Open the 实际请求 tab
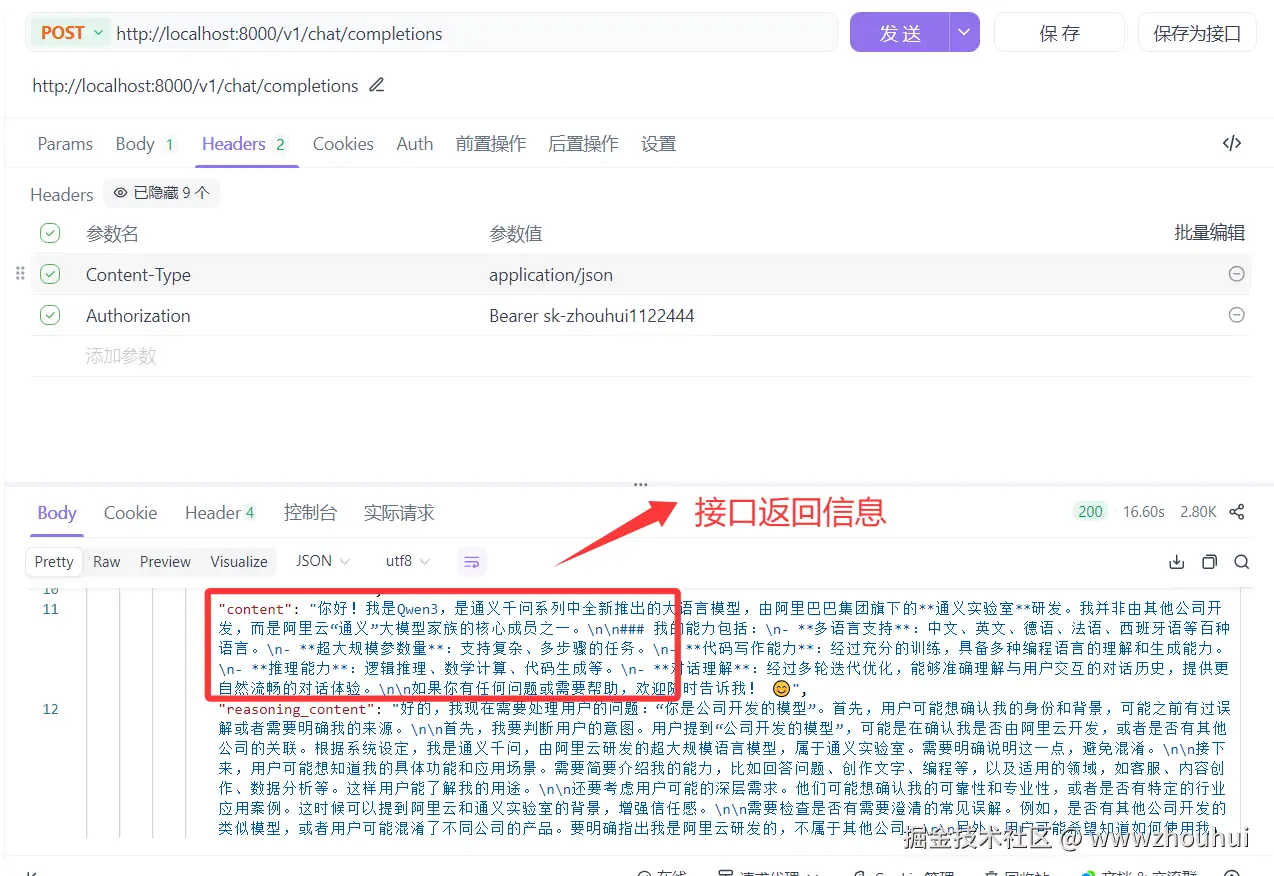Screen dimensions: 1274x876 coord(399,513)
